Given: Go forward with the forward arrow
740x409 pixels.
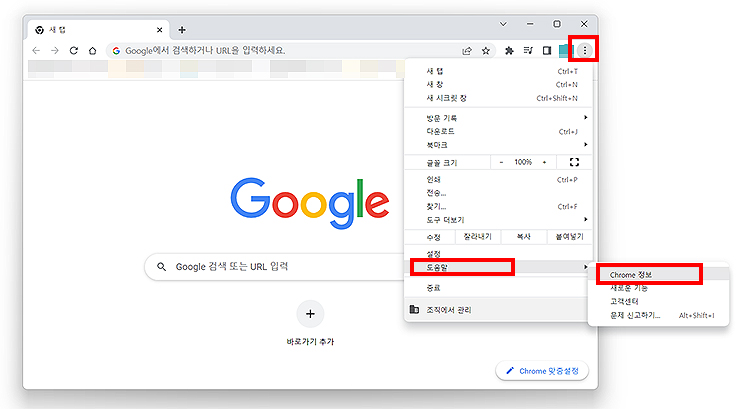Looking at the screenshot, I should tap(55, 50).
